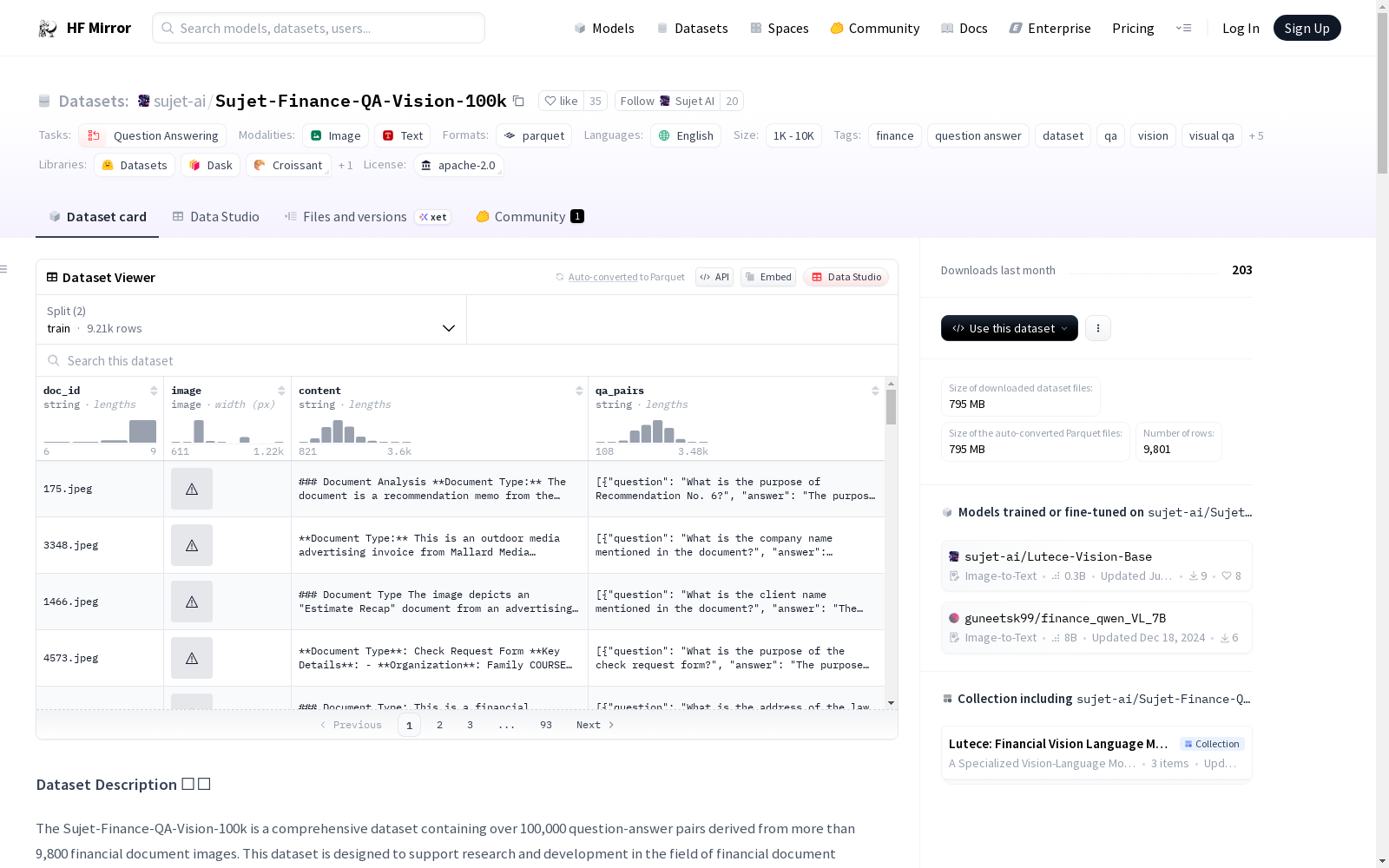1389x868 pixels.
Task: Open the Lutece Financial Vision Language collection
Action: [x=1096, y=753]
